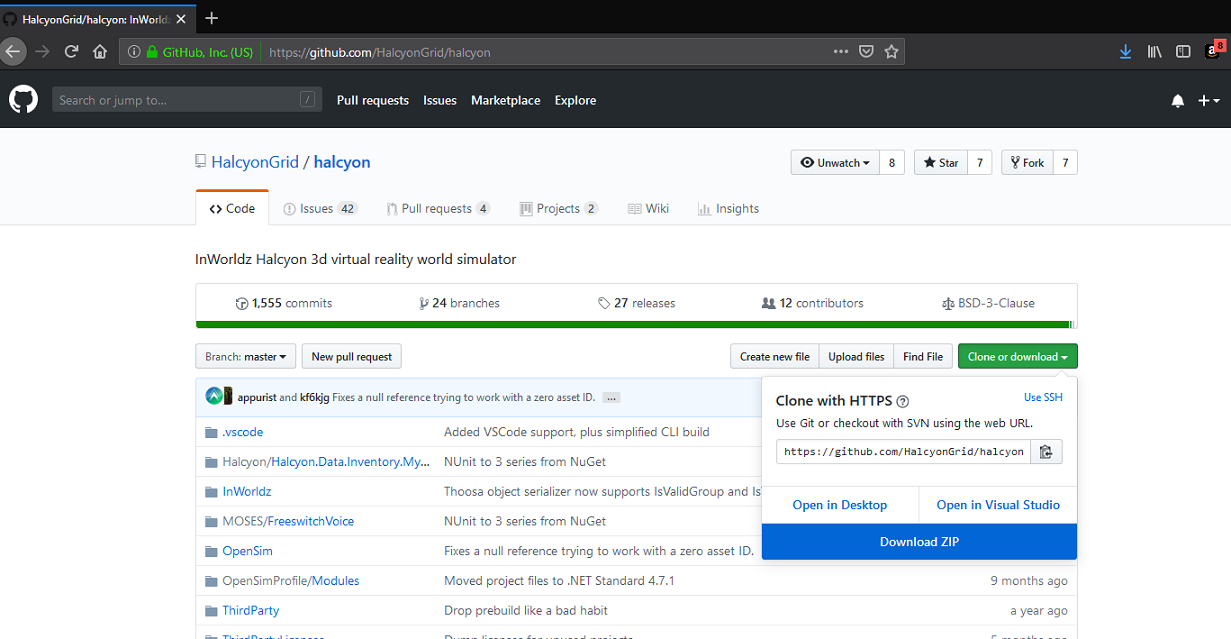Open the HalcyonGrid owner link
This screenshot has width=1231, height=639.
pyautogui.click(x=255, y=162)
